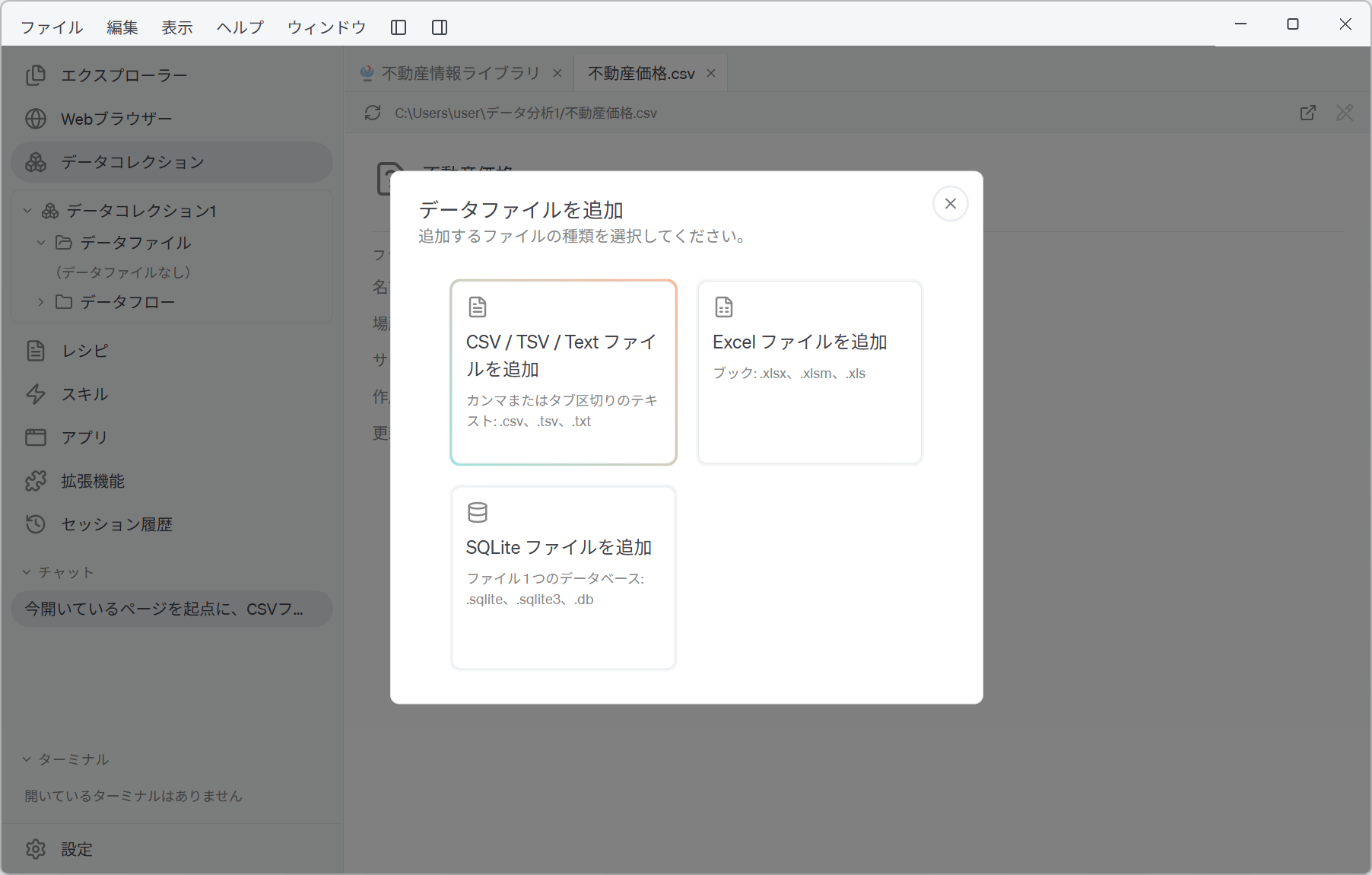
Task: Select データファイル folder in tree
Action: click(x=136, y=243)
